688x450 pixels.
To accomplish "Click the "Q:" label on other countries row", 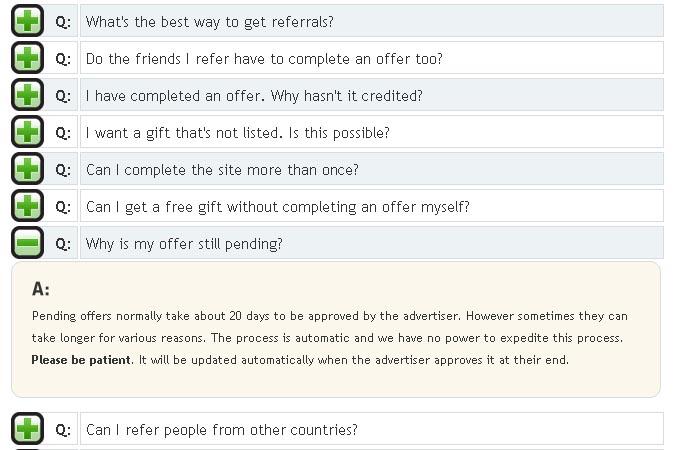I will click(x=63, y=430).
